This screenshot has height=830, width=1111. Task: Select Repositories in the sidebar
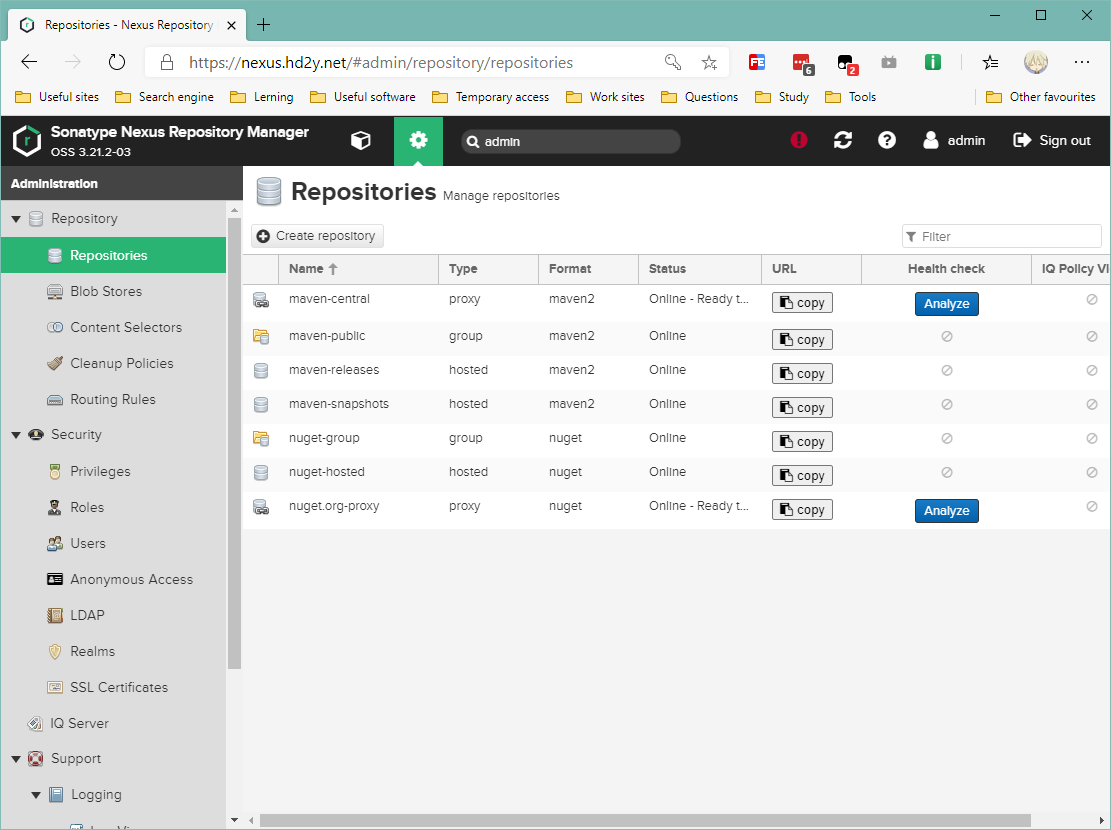tap(113, 255)
